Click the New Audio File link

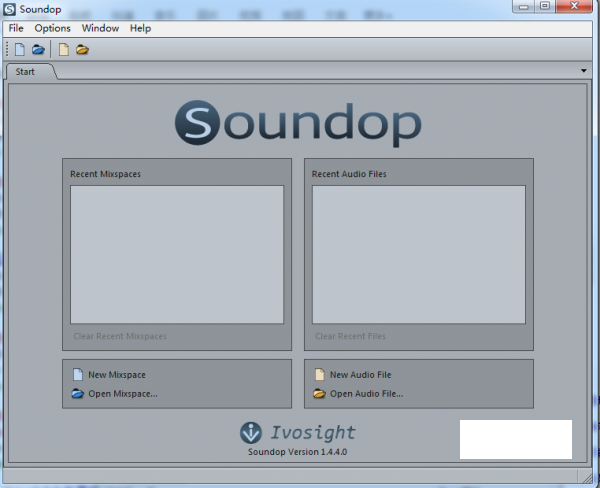tap(360, 375)
